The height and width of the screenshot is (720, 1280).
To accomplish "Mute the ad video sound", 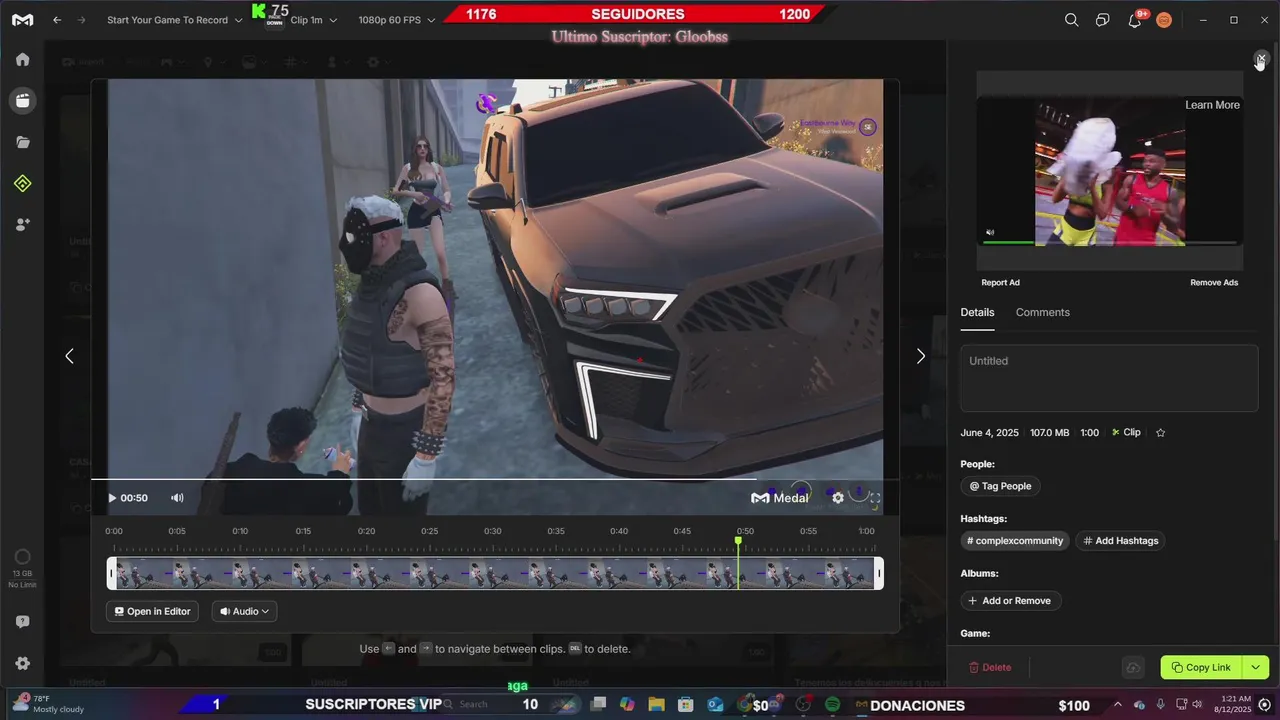I will click(990, 233).
